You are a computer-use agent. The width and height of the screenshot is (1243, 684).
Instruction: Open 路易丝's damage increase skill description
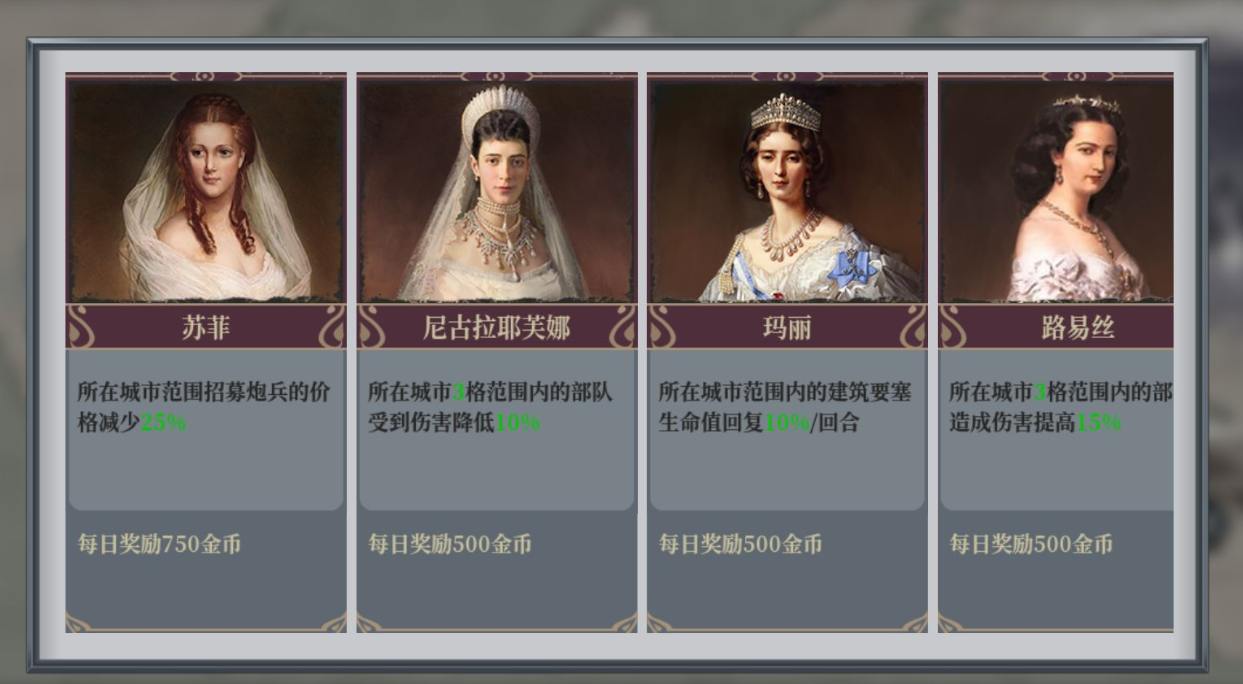click(1060, 407)
